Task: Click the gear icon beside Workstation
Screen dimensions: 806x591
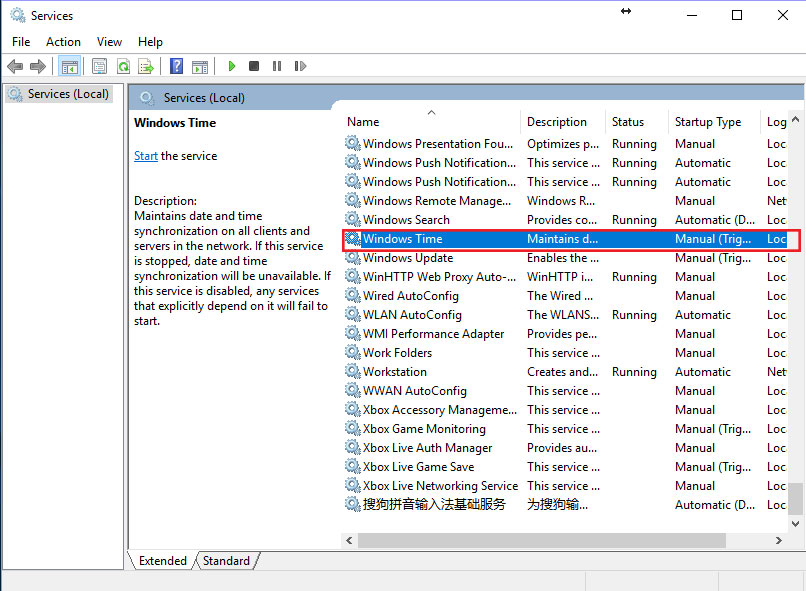Action: (x=353, y=372)
